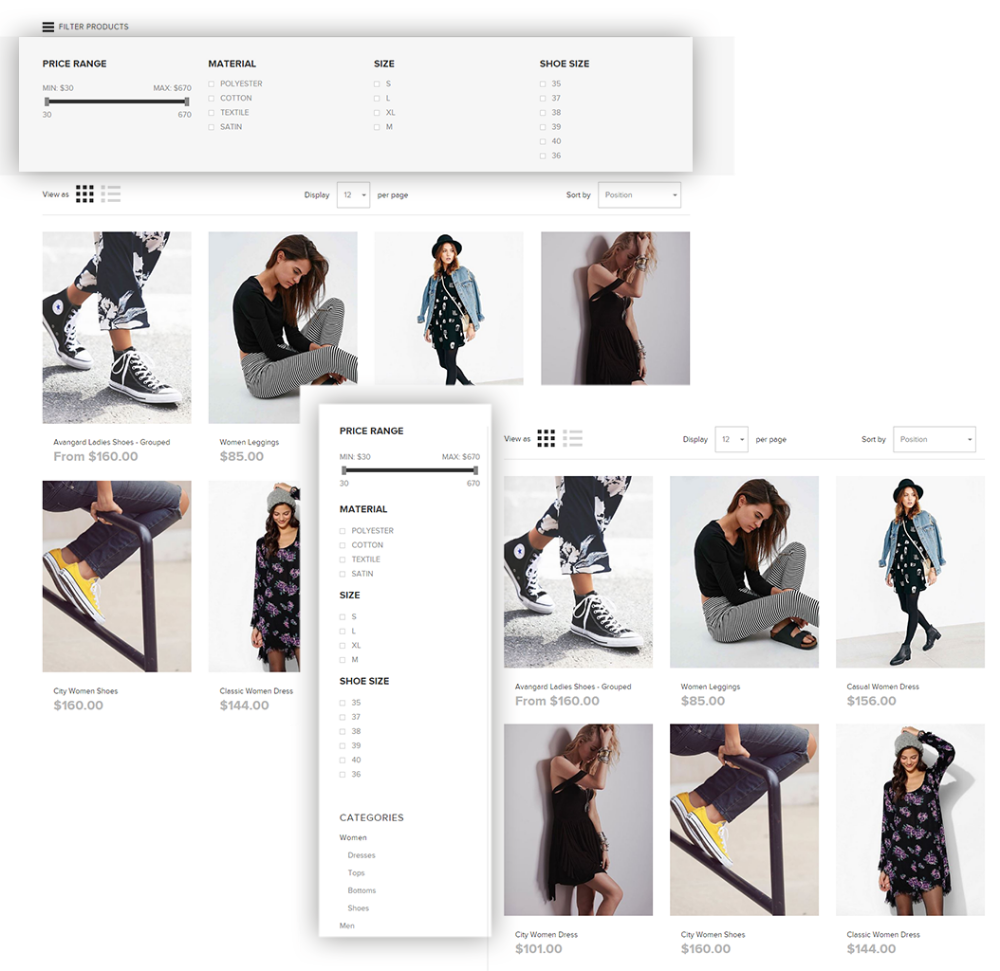Open the Dresses category in the sidebar

click(x=361, y=855)
